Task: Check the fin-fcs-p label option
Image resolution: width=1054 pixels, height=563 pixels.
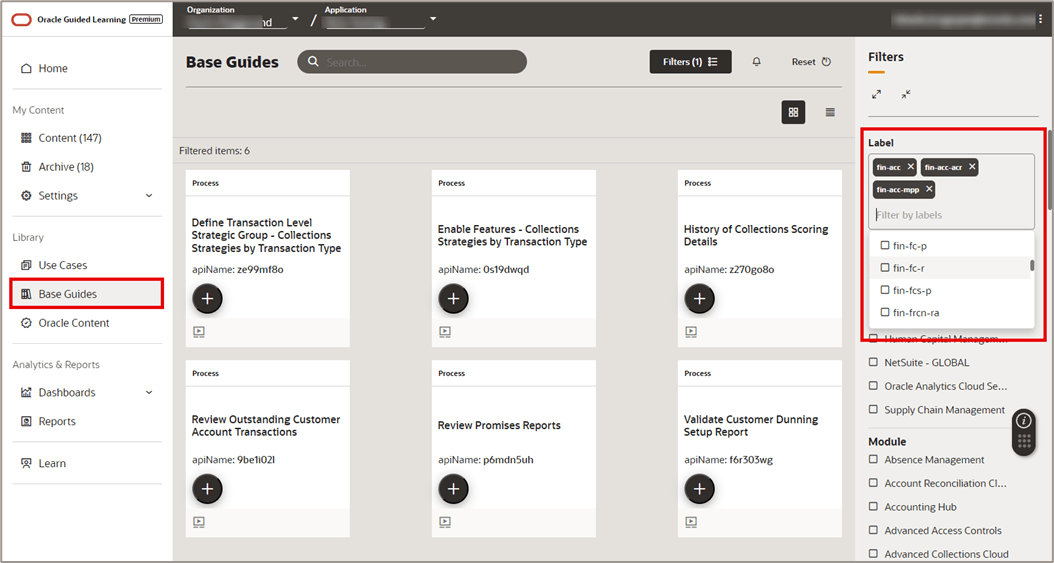Action: coord(885,290)
